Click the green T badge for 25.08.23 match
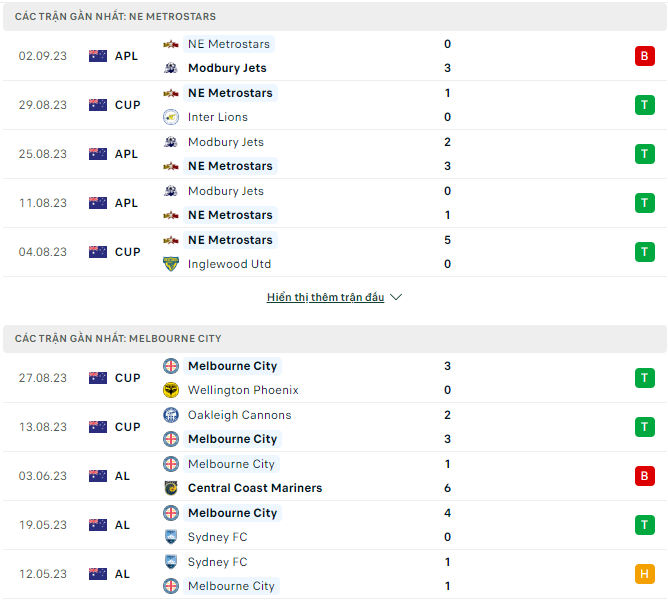This screenshot has width=668, height=602. tap(644, 154)
